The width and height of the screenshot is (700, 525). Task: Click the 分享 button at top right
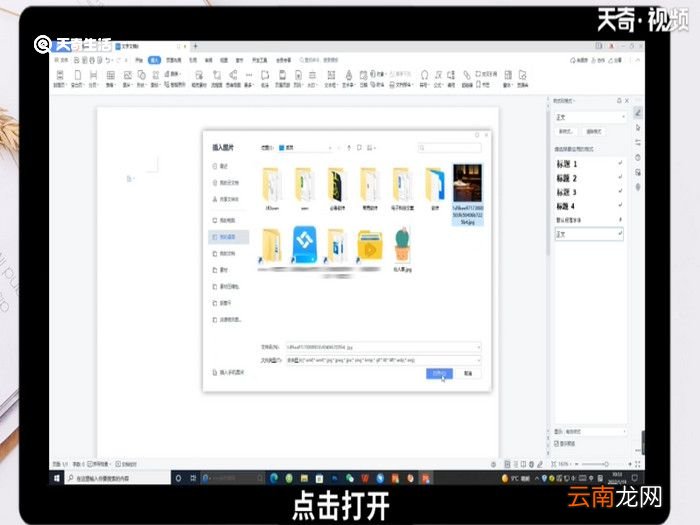[x=616, y=60]
